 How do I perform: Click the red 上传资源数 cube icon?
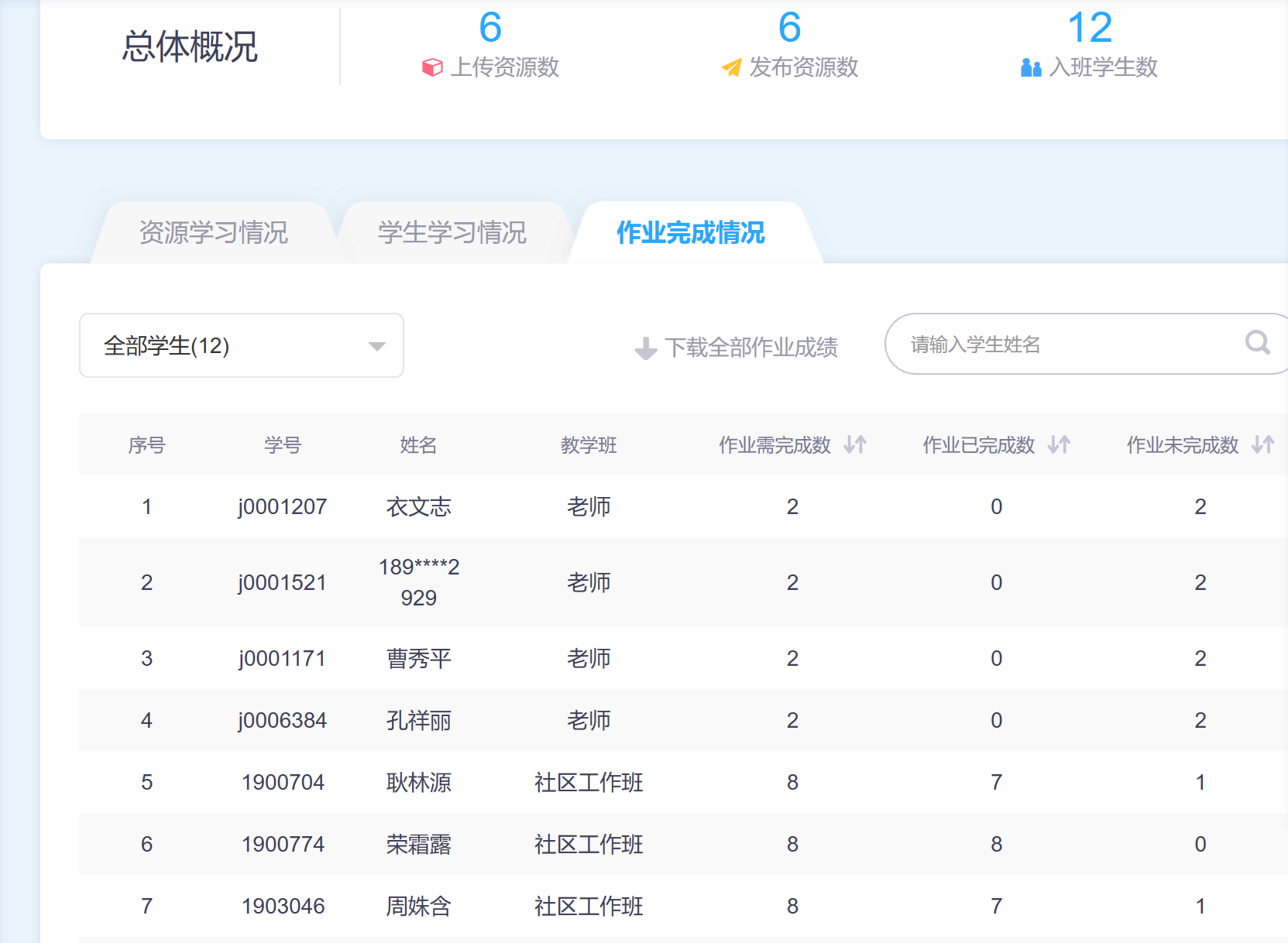(432, 68)
